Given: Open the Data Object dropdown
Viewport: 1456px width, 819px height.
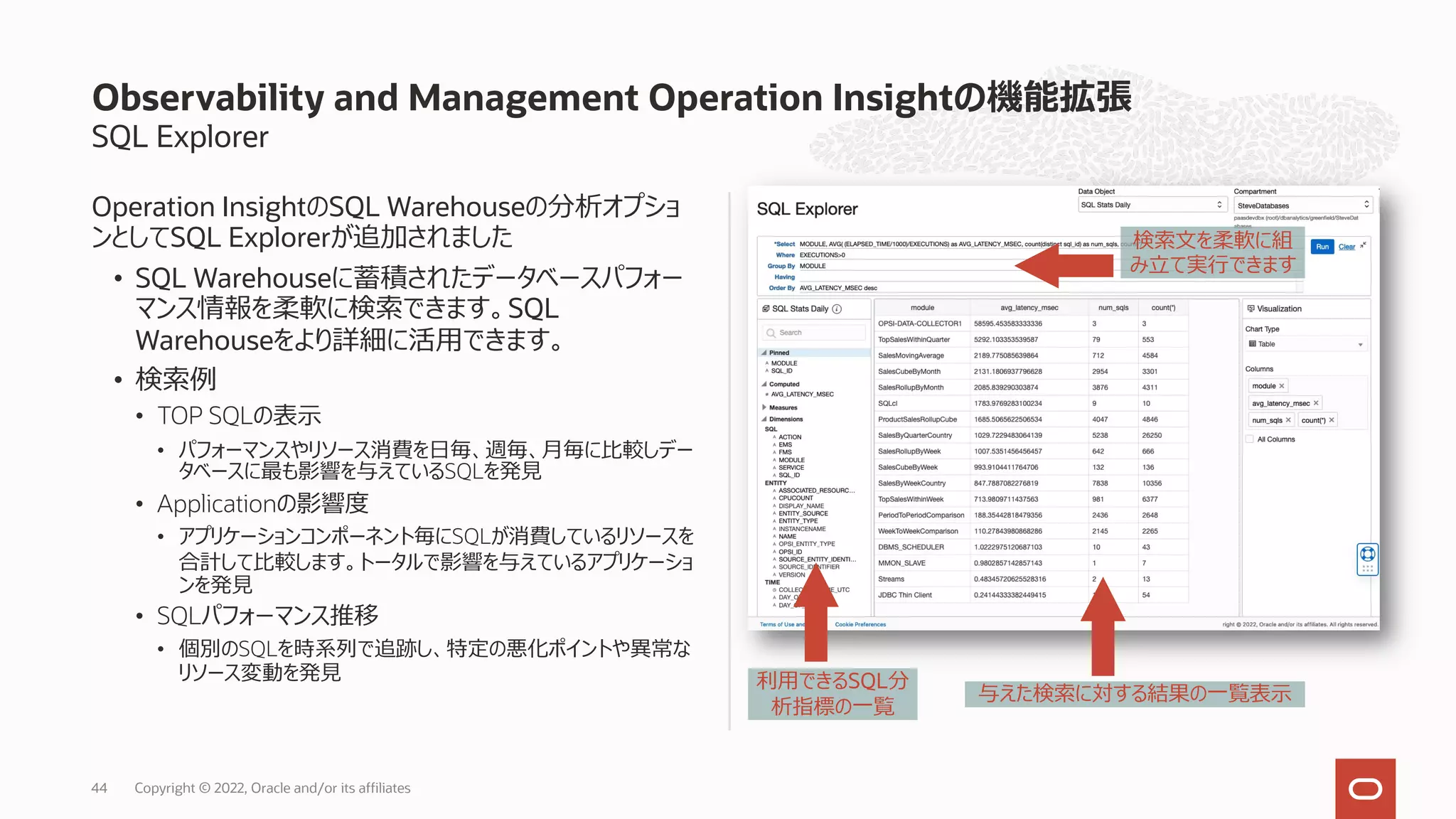Looking at the screenshot, I should point(1152,205).
